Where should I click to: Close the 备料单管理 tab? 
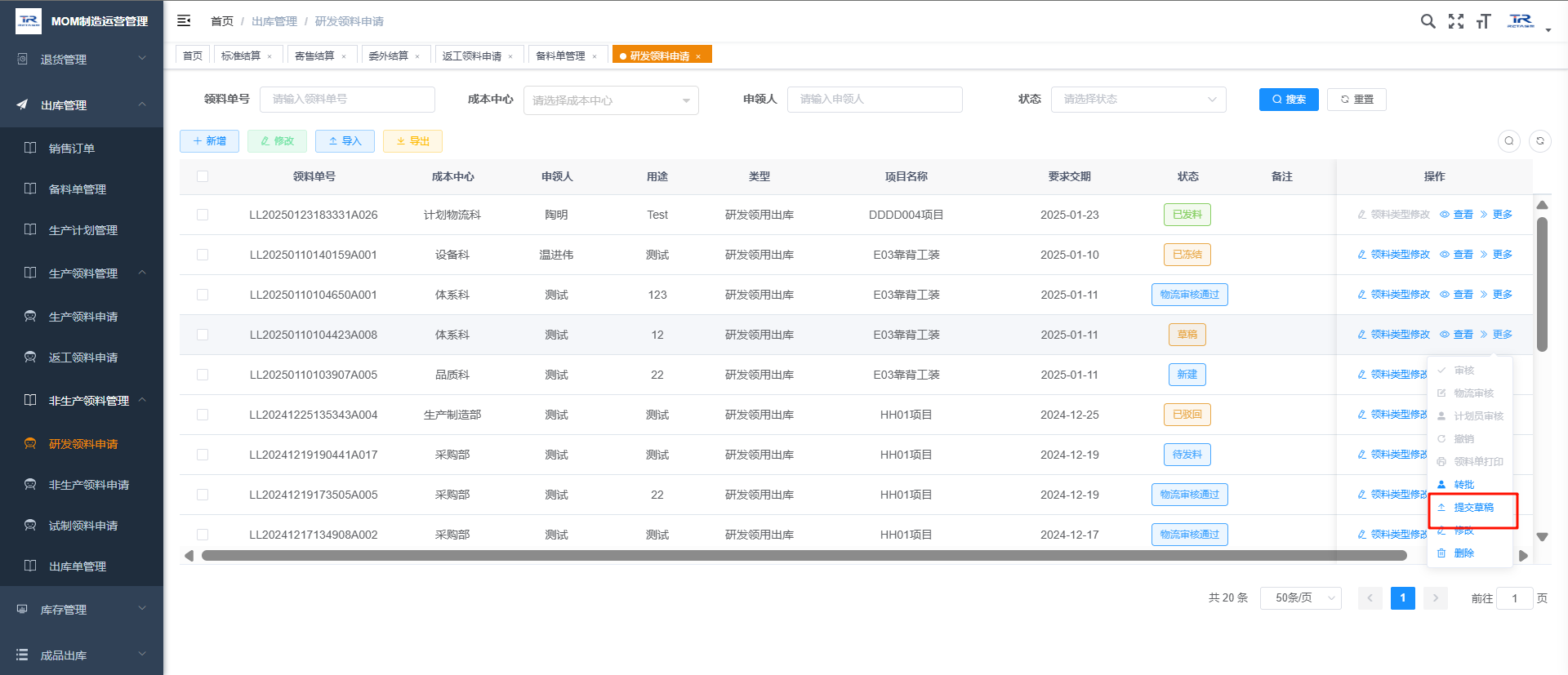(595, 56)
